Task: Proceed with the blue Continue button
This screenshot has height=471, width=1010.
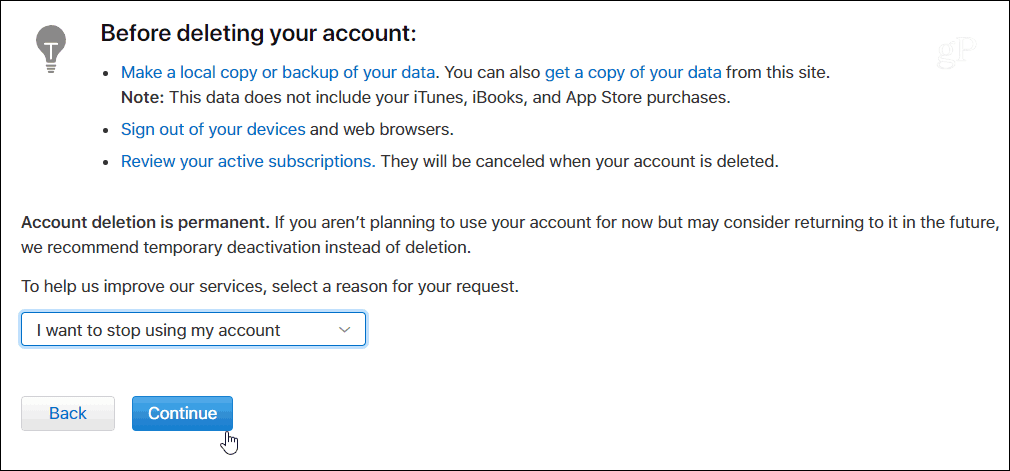Action: click(182, 413)
